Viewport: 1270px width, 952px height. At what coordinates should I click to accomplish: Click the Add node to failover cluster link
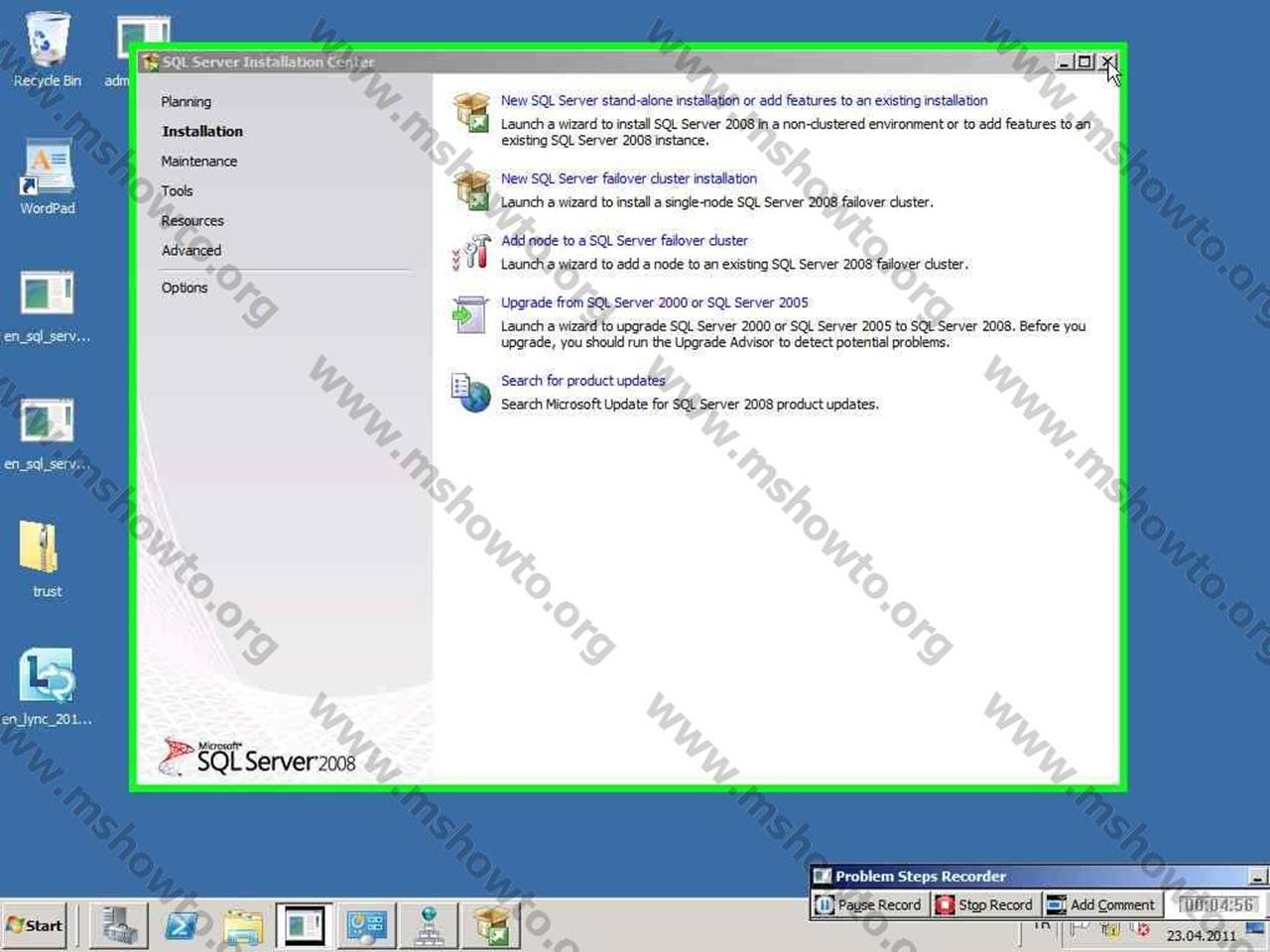(x=624, y=240)
